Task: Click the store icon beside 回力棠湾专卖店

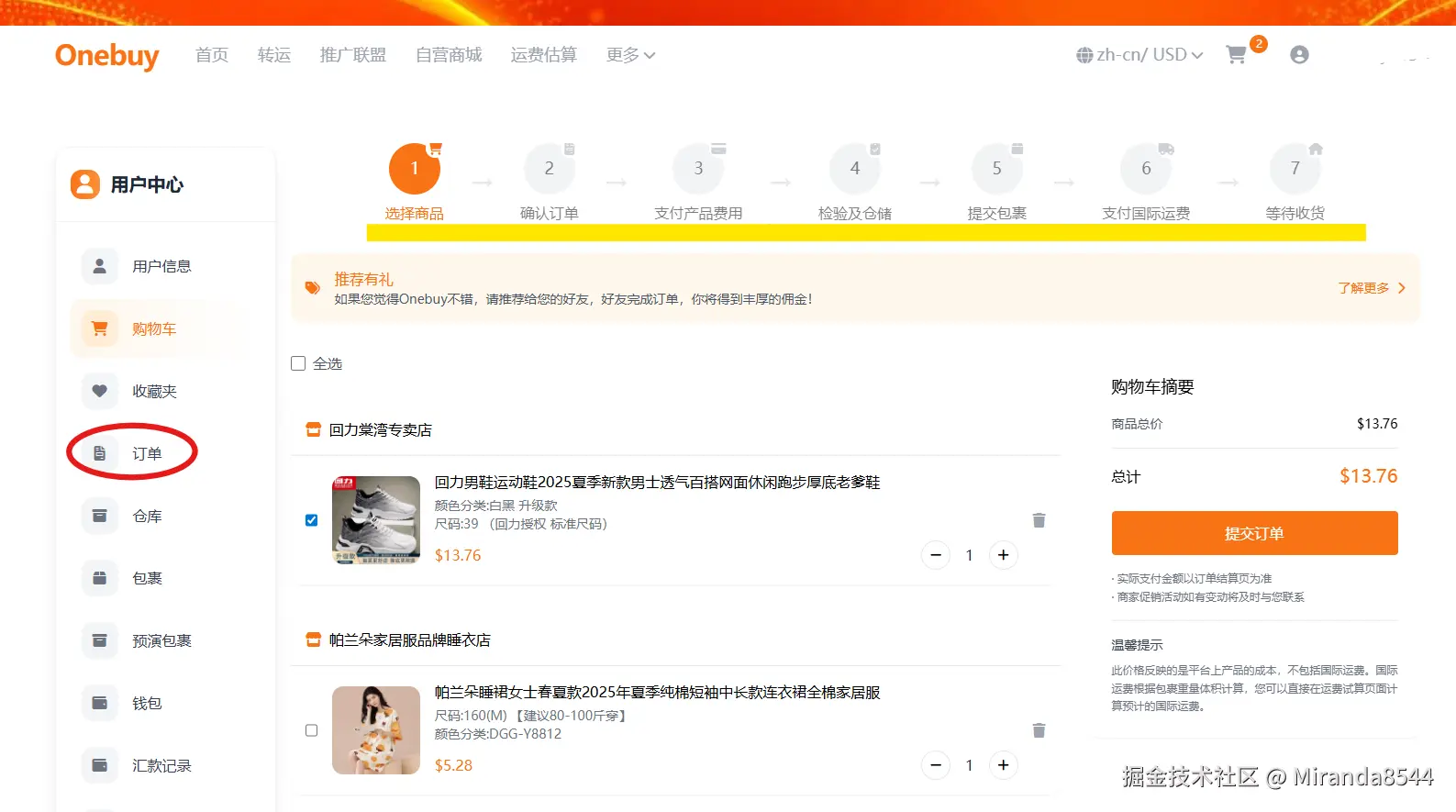Action: point(313,429)
